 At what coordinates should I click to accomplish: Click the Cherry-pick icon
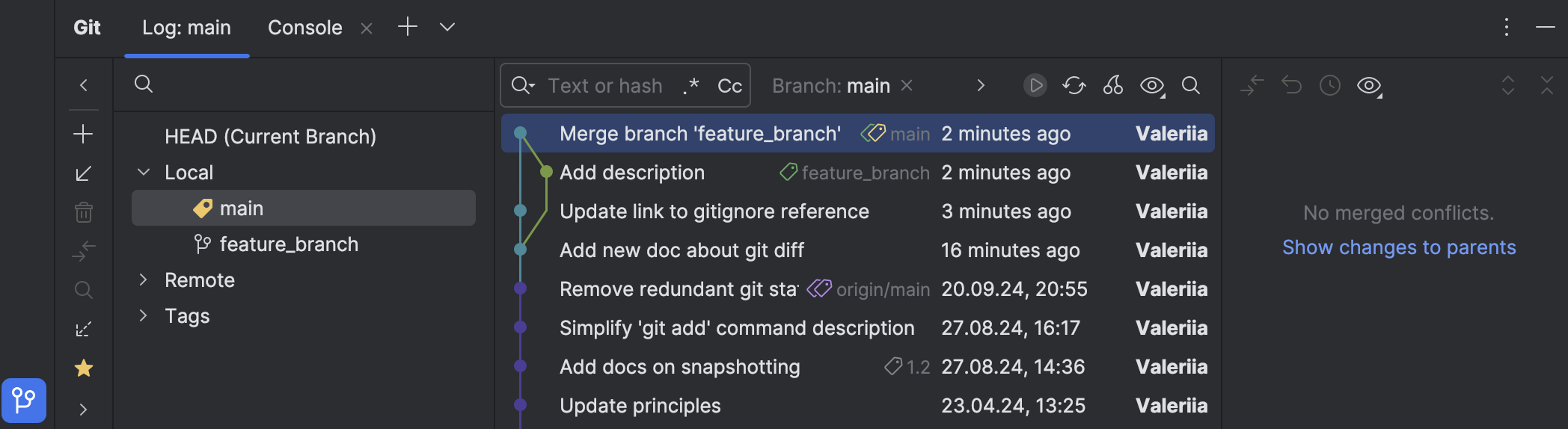pyautogui.click(x=1113, y=85)
